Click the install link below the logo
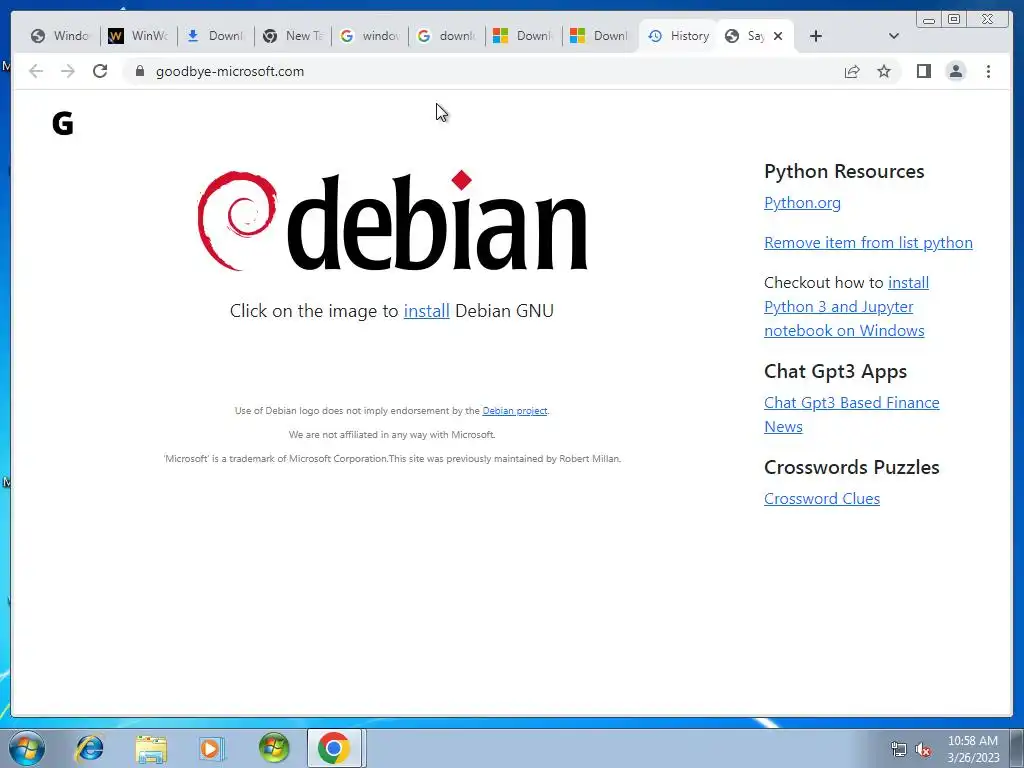Image resolution: width=1024 pixels, height=768 pixels. 426,311
